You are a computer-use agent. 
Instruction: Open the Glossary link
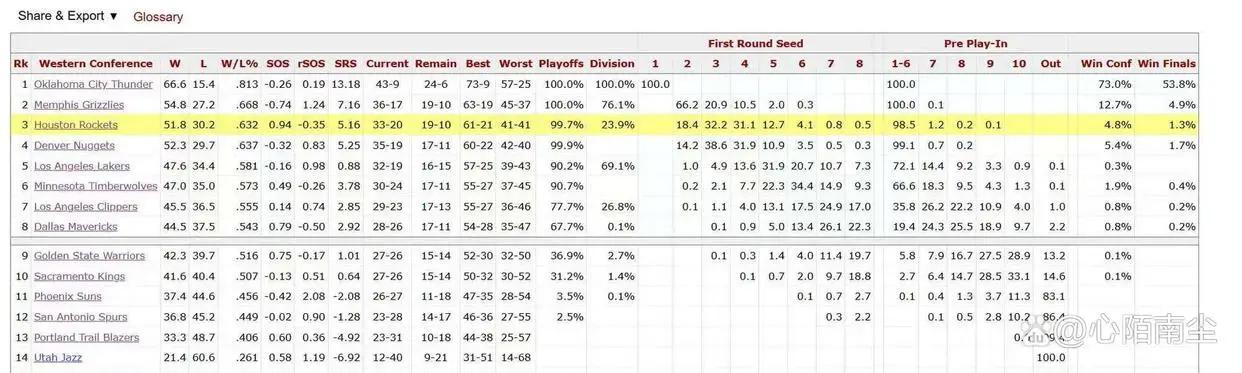pos(158,17)
